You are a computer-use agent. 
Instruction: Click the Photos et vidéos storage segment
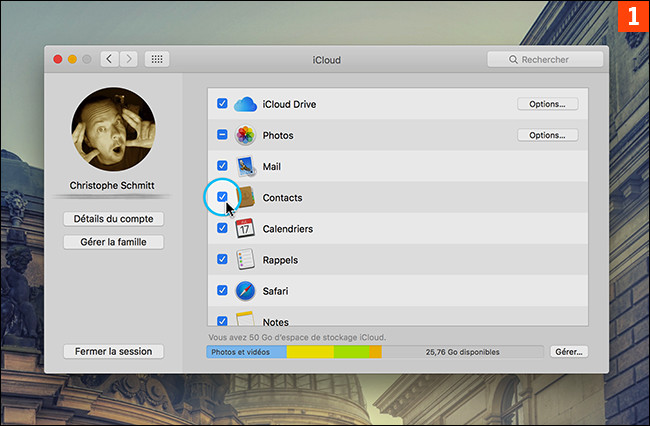coord(246,352)
